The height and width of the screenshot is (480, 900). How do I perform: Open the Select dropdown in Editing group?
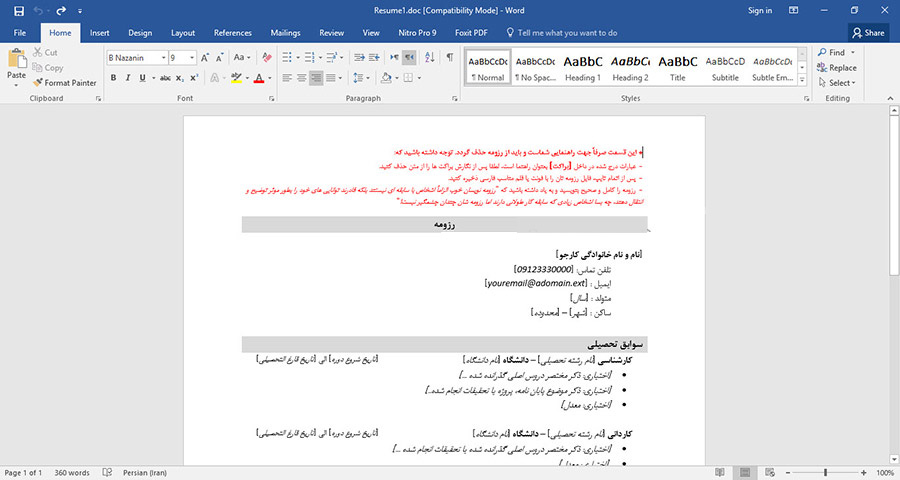coord(837,83)
